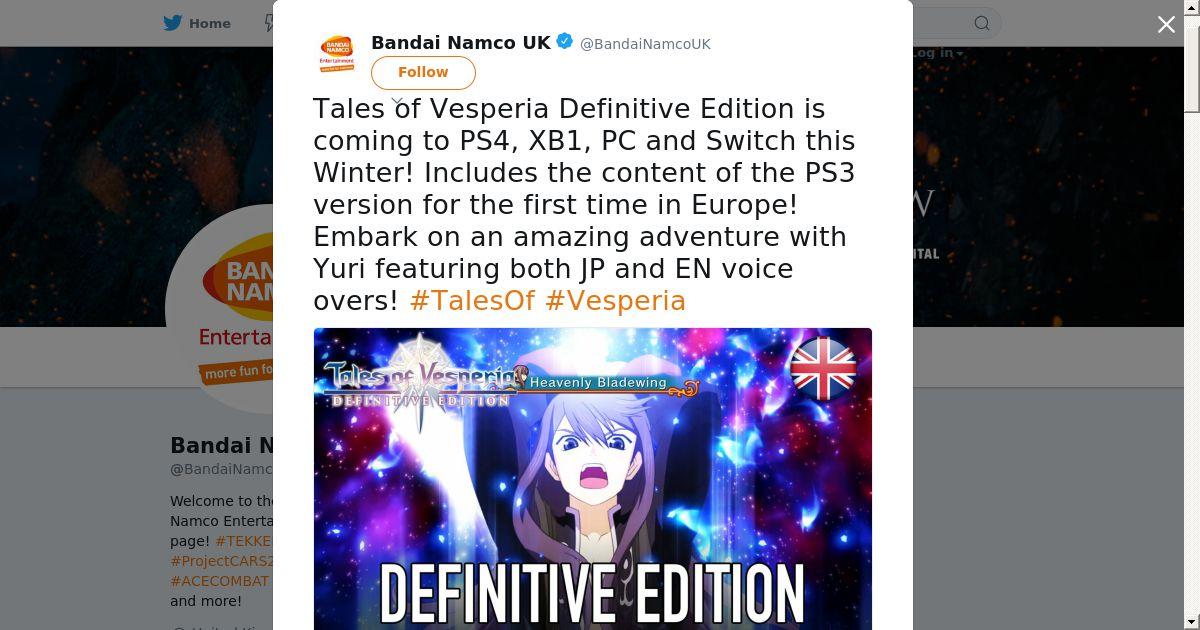Click the UK flag badge on image
Image resolution: width=1200 pixels, height=630 pixels.
tap(823, 368)
